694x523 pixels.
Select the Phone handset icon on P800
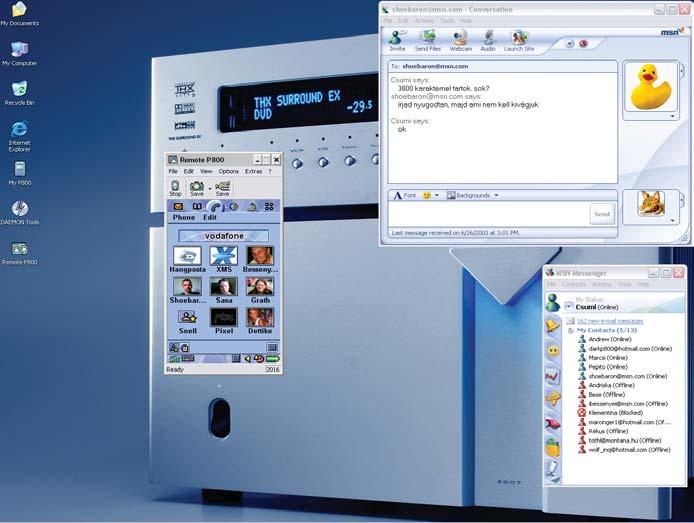click(x=215, y=207)
